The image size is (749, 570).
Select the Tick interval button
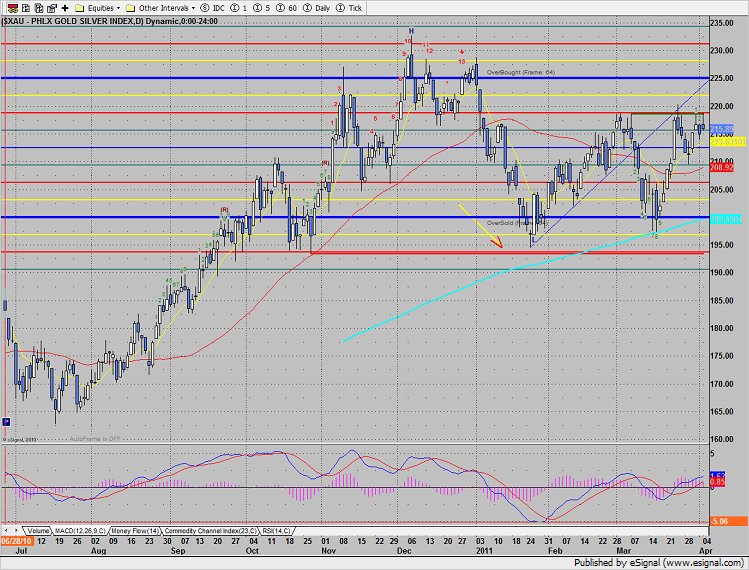point(349,8)
